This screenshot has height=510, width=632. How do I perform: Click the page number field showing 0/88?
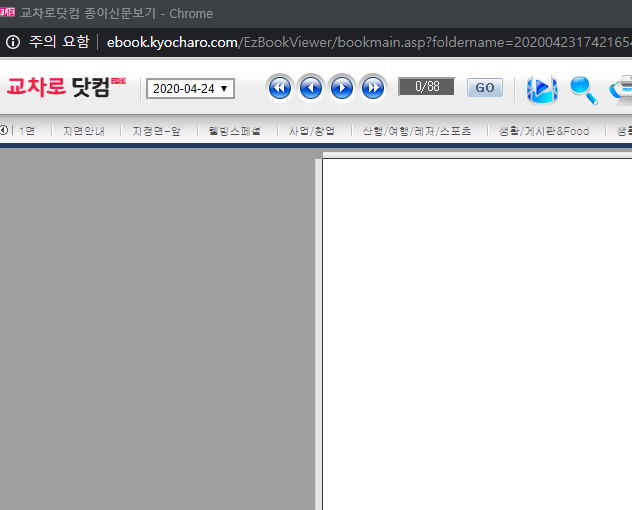(426, 87)
